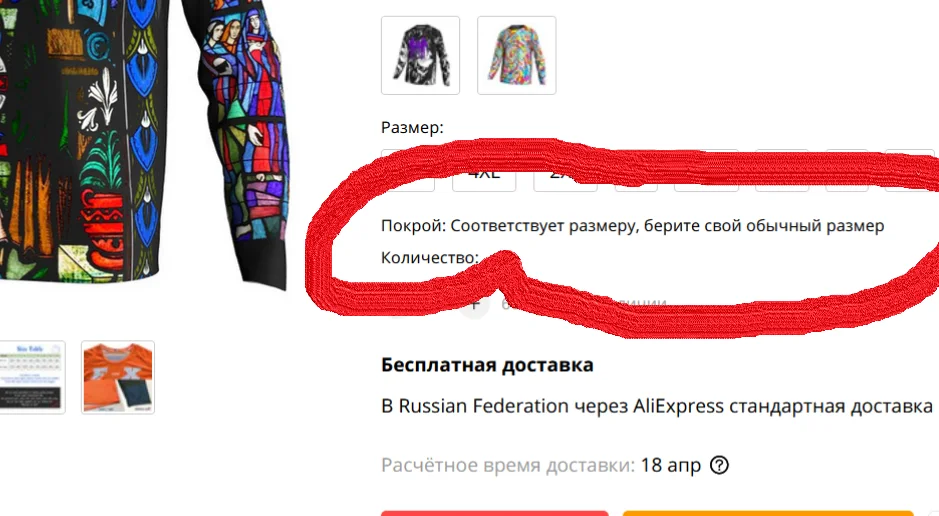Click the 18 апр delivery date
This screenshot has width=939, height=516.
(671, 465)
